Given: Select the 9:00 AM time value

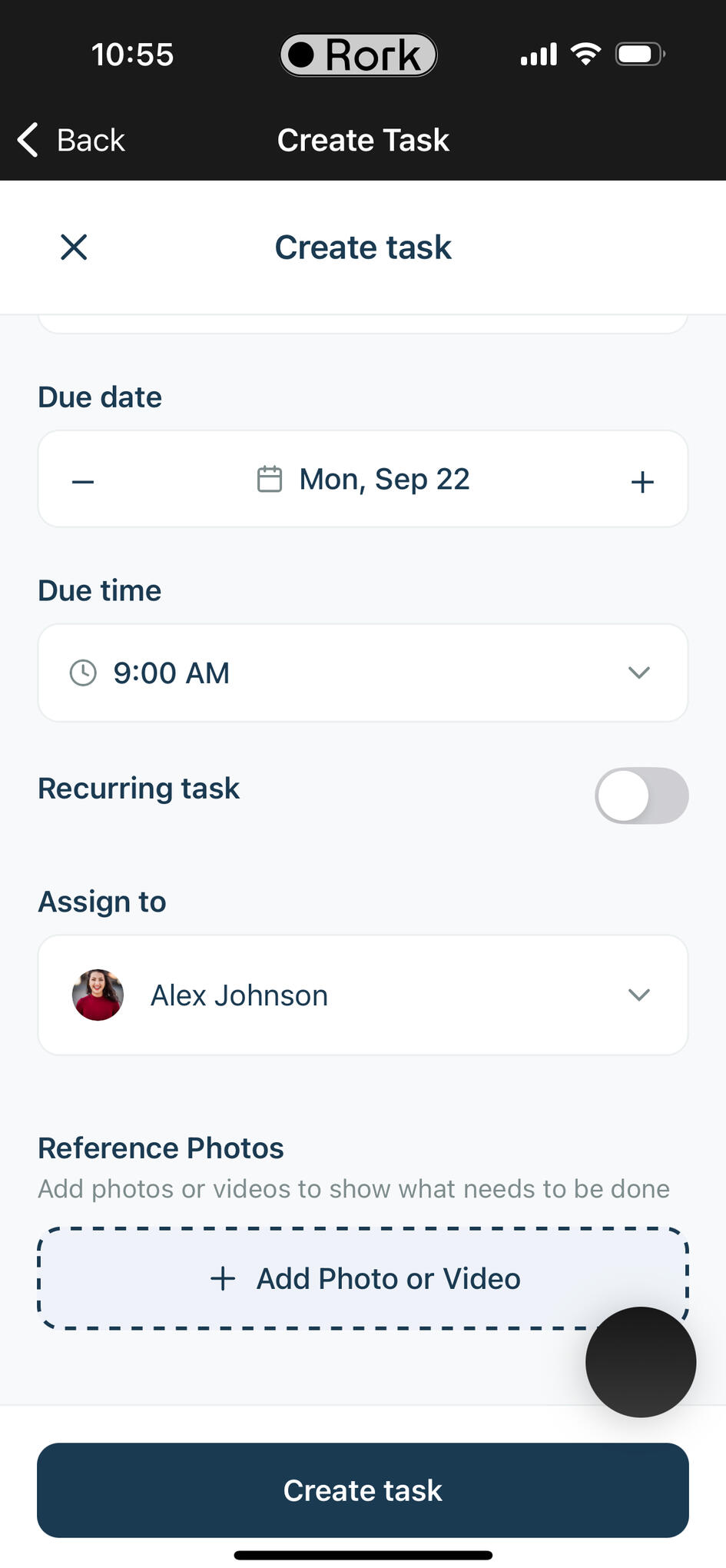Looking at the screenshot, I should [x=171, y=673].
